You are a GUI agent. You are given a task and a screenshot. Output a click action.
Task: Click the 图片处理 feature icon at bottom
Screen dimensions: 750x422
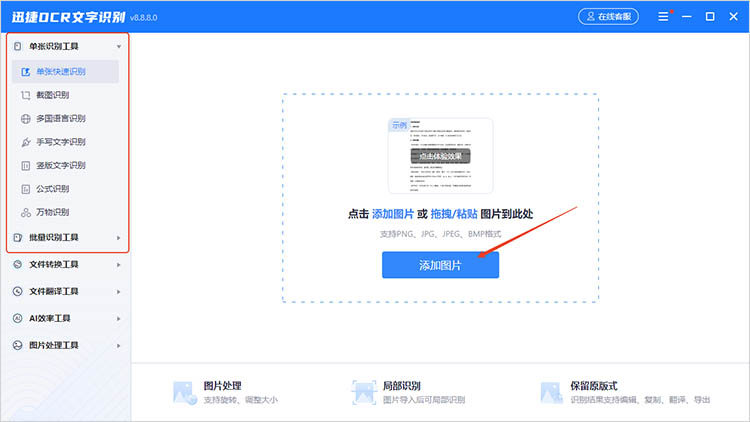tap(185, 393)
